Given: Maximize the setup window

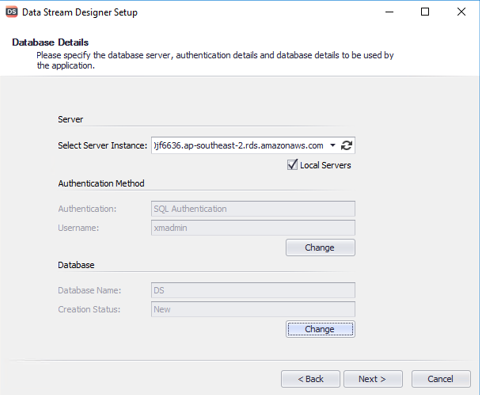Looking at the screenshot, I should click(x=425, y=12).
